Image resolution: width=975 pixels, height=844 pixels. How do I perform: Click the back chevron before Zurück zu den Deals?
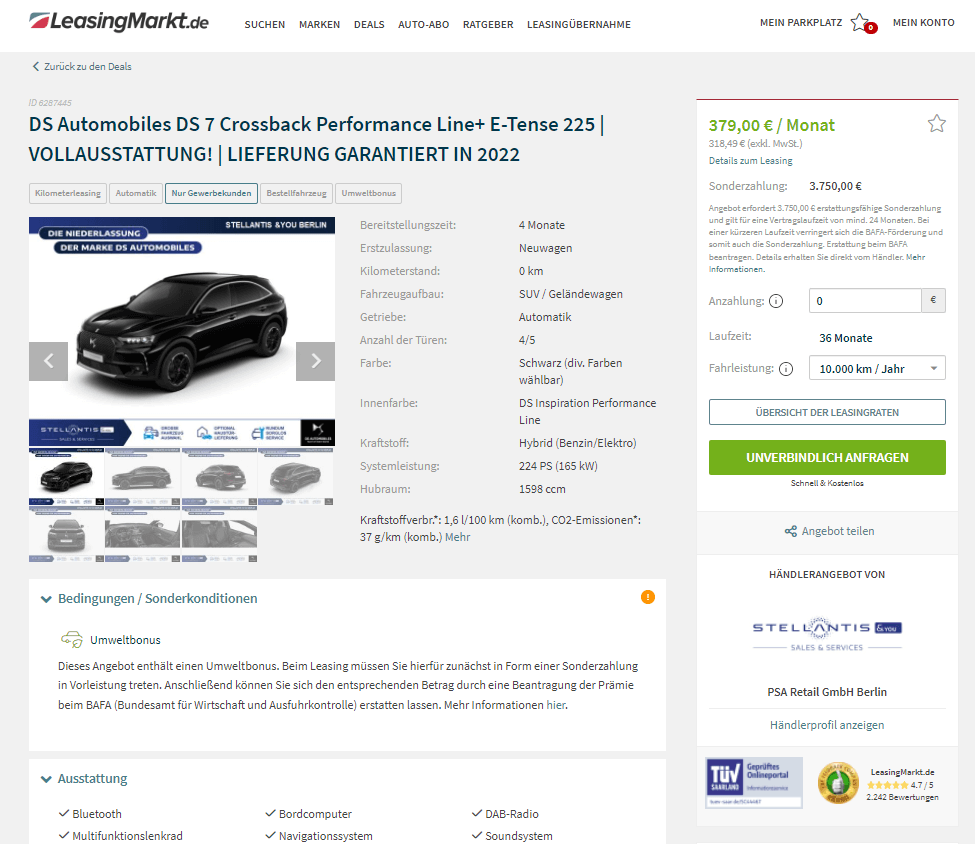pos(35,67)
